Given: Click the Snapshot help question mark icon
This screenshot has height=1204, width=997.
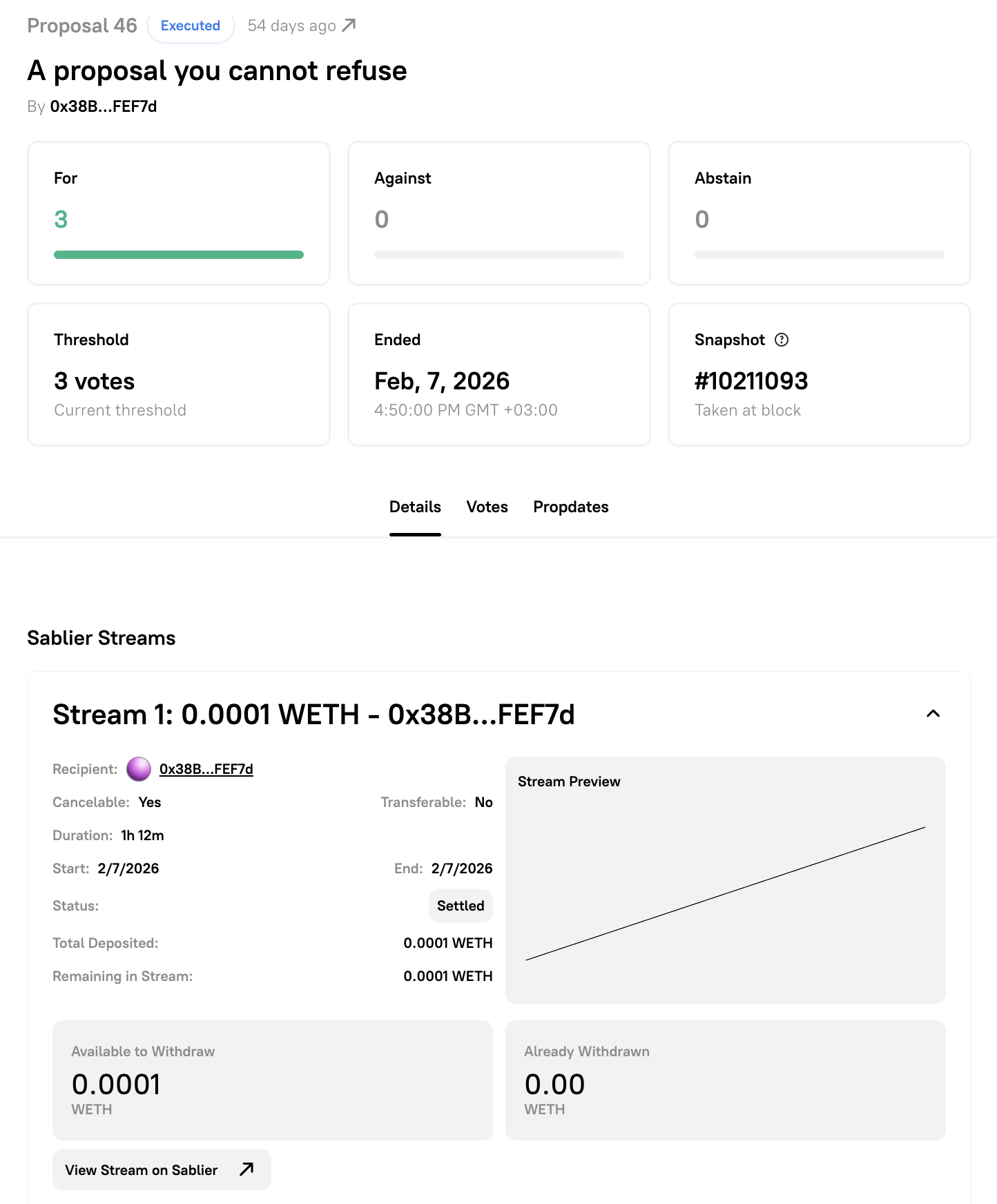Looking at the screenshot, I should click(782, 340).
